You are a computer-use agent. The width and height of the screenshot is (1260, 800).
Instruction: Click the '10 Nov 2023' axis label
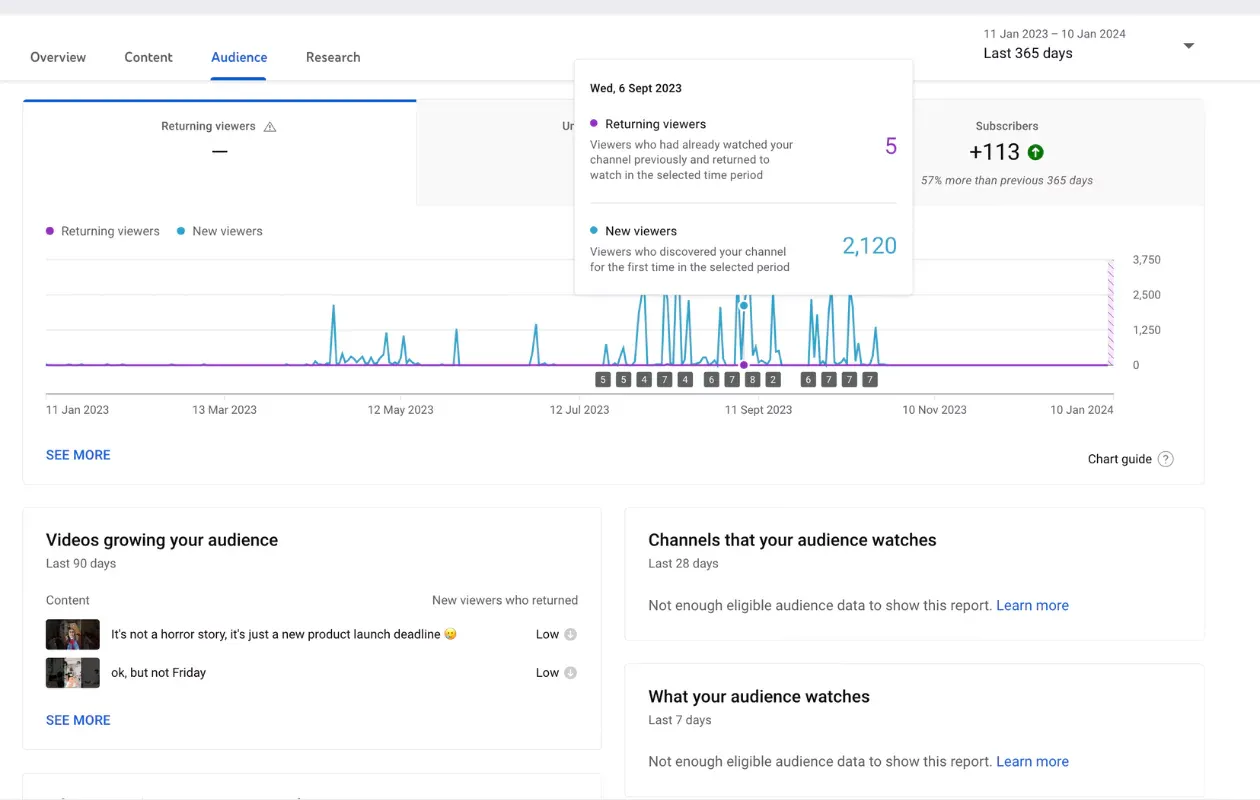pos(934,410)
